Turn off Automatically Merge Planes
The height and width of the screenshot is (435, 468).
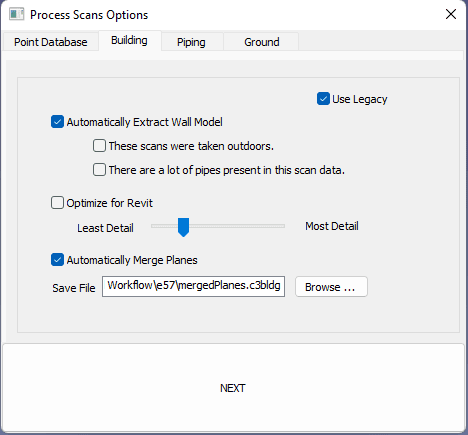point(57,260)
